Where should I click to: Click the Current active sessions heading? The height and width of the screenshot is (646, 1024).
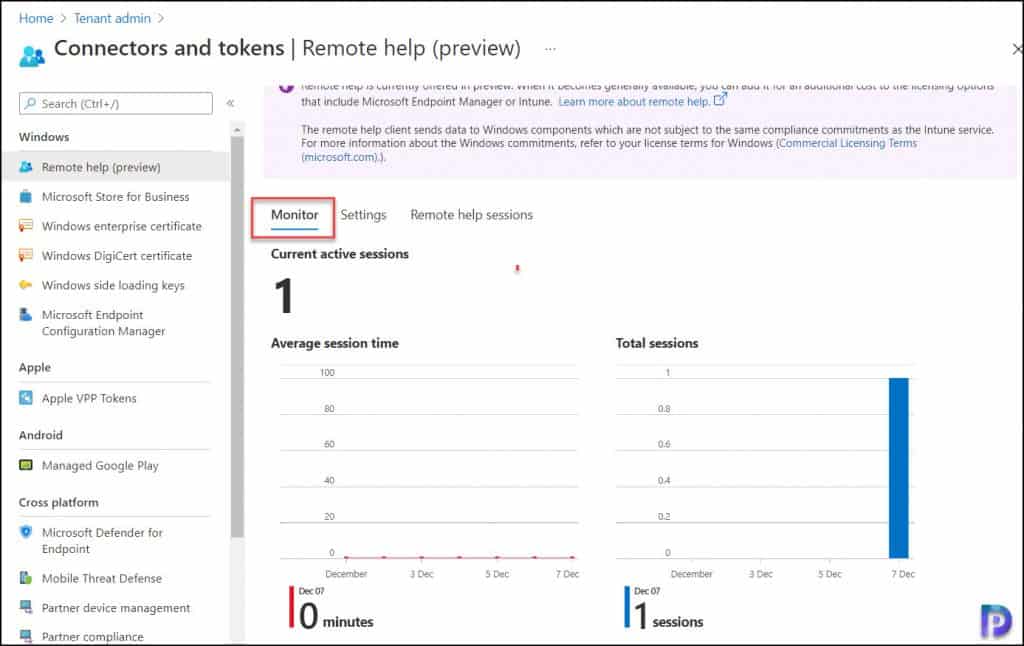340,254
